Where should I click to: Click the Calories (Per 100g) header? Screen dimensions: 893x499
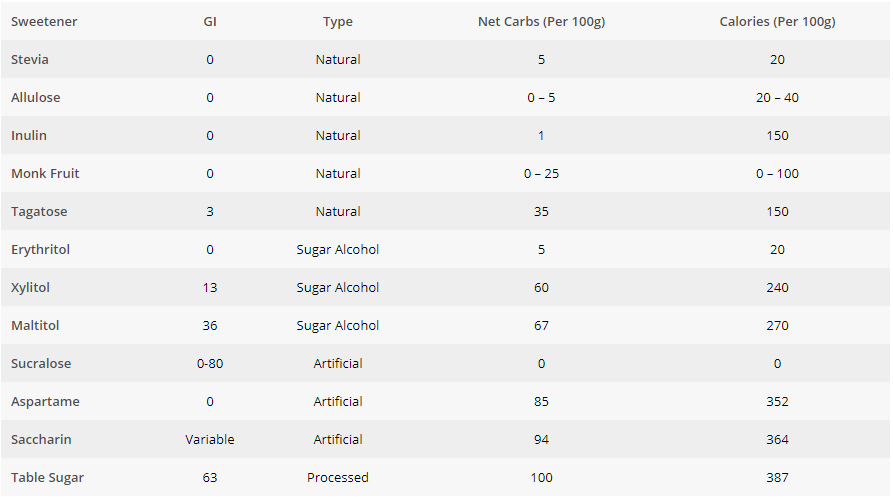pos(777,21)
